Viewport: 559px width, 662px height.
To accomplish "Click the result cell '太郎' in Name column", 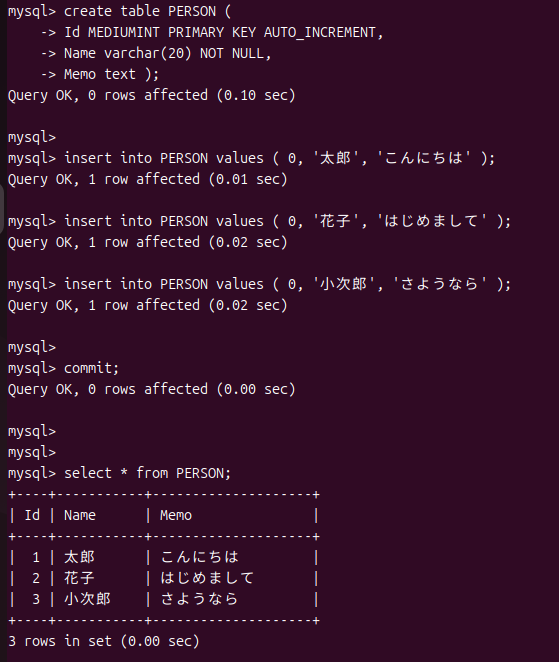I will [79, 557].
